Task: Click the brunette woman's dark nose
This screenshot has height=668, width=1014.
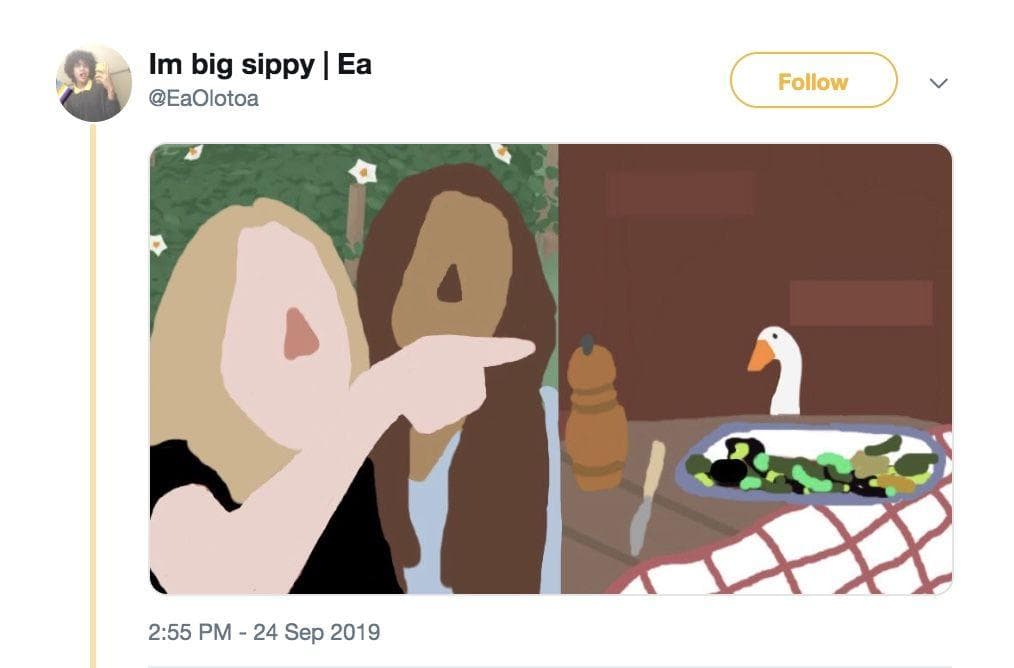Action: click(450, 285)
